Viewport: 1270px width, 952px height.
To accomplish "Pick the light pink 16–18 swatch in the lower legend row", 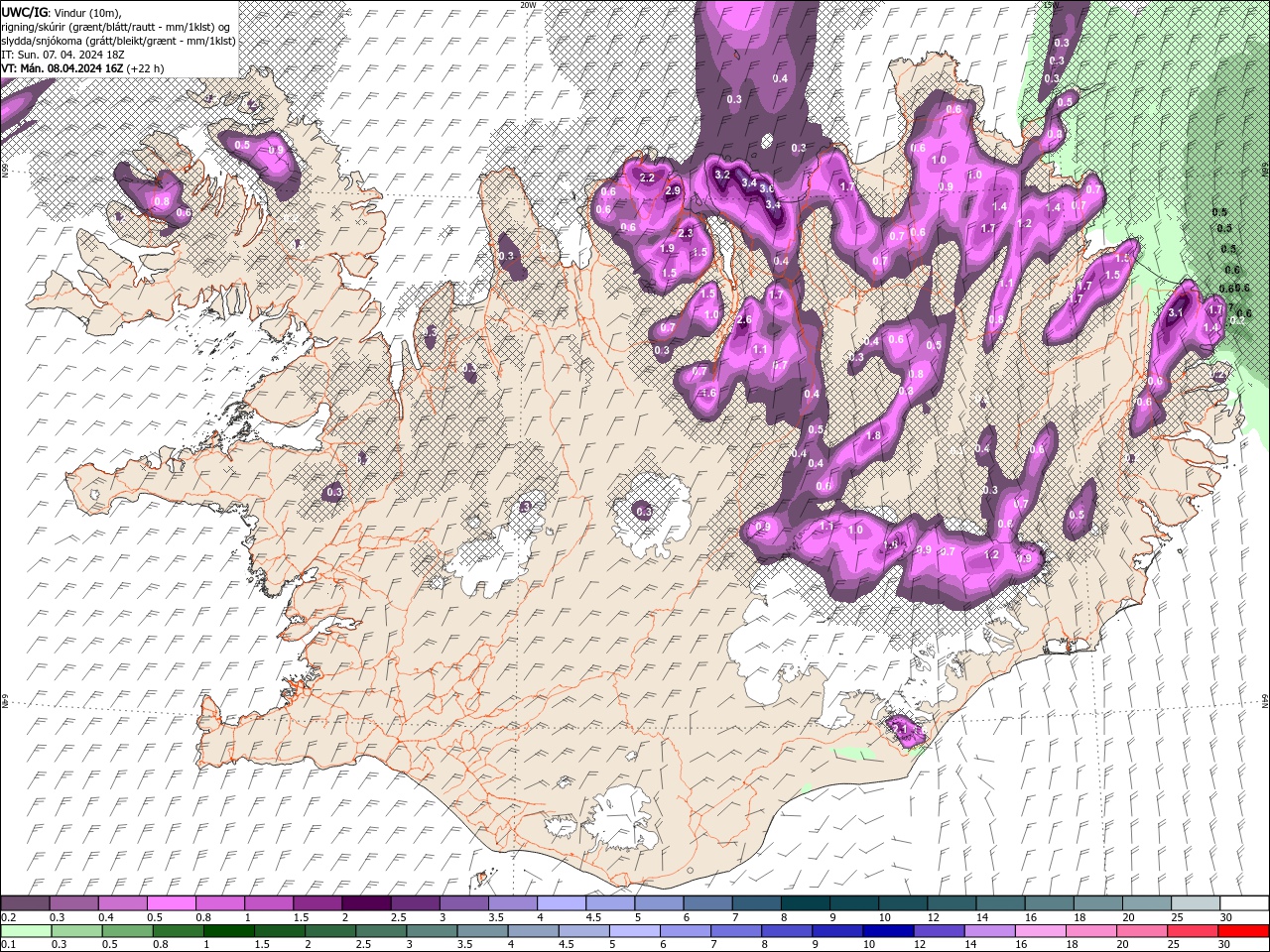I will pyautogui.click(x=1041, y=931).
